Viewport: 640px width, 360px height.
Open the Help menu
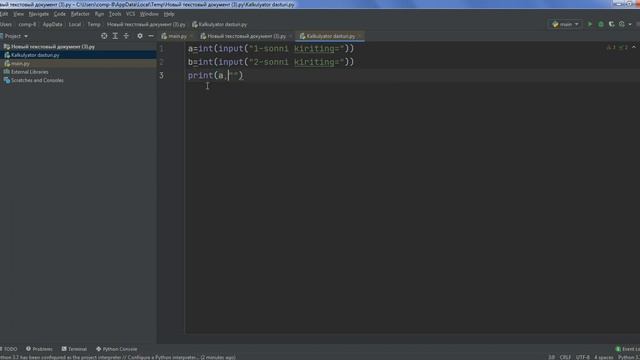169,14
